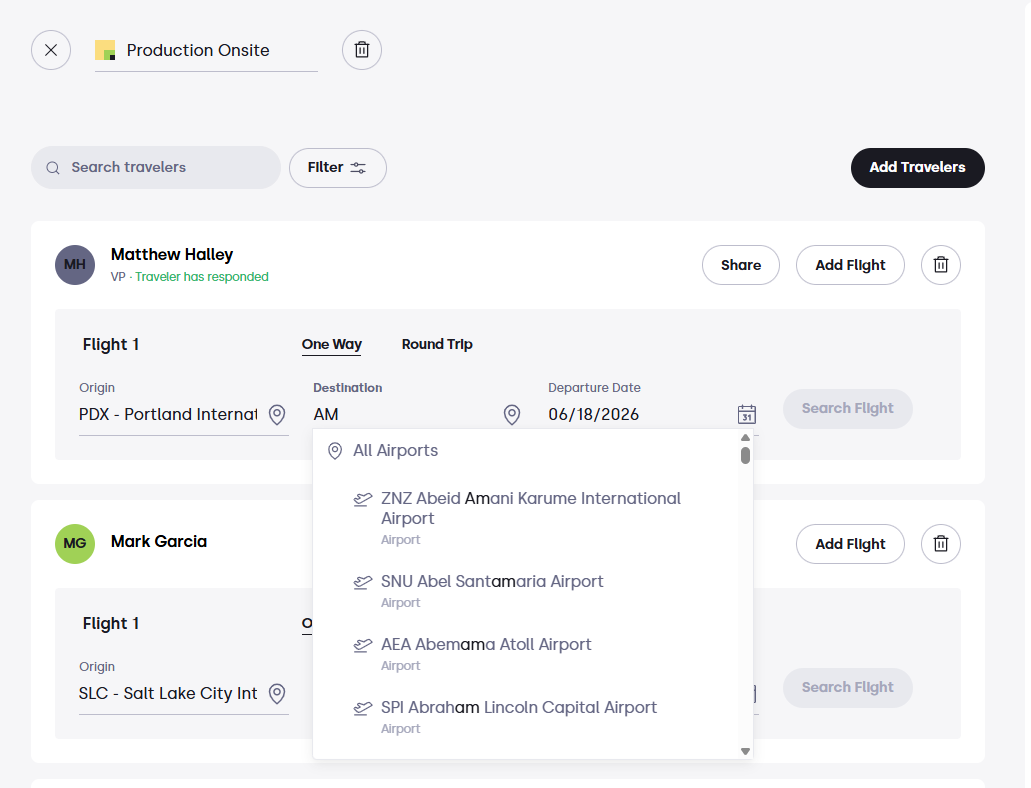1031x788 pixels.
Task: Select One Way for Matthew's Flight 1
Action: point(331,345)
